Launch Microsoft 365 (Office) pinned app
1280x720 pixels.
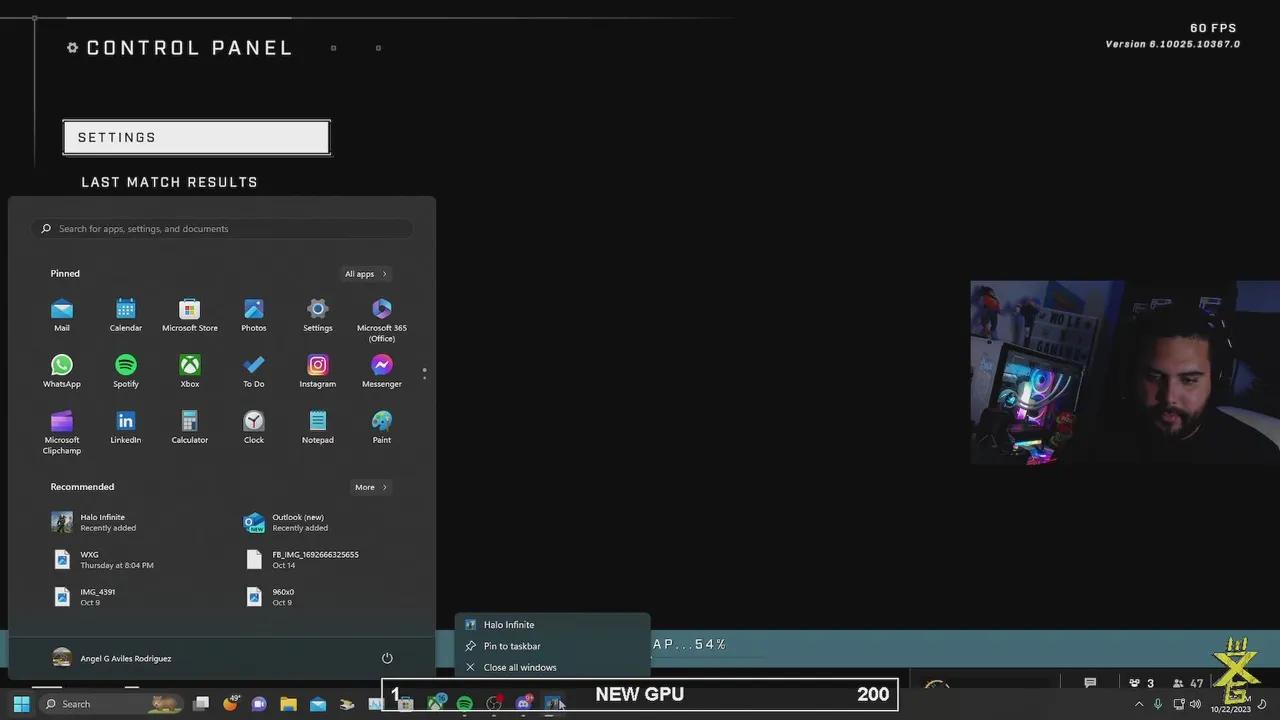click(x=382, y=320)
